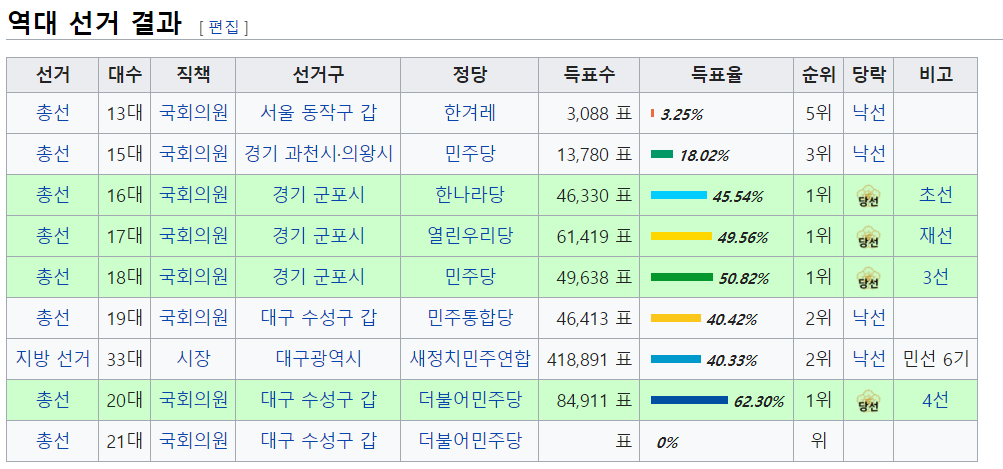The height and width of the screenshot is (469, 1003).
Task: Click the 3.25% percentage text
Action: (x=681, y=115)
